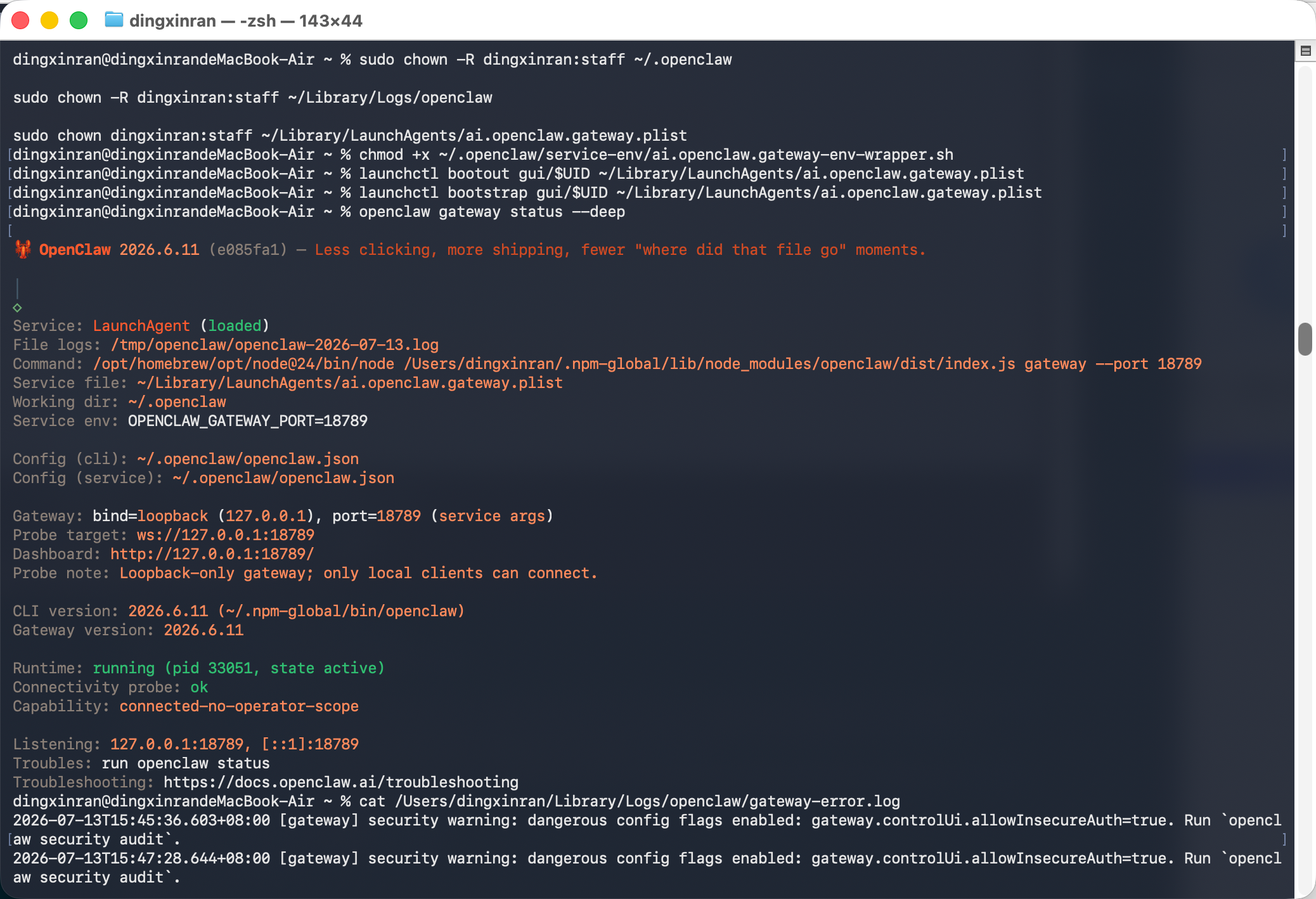Click the log timestamp '2026-07-13T15:45:36.603+08:00'

(x=141, y=820)
